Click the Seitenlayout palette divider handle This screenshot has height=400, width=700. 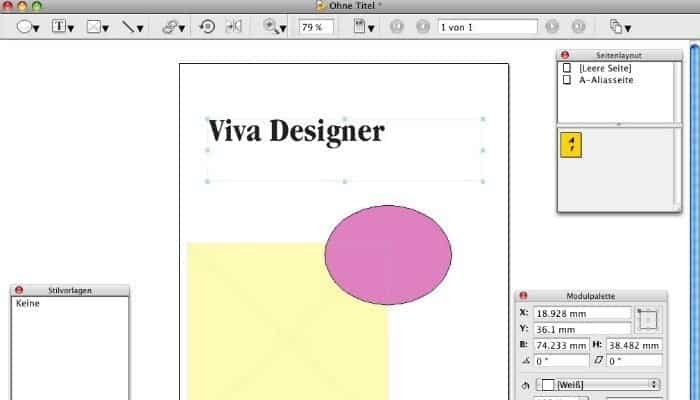point(619,125)
